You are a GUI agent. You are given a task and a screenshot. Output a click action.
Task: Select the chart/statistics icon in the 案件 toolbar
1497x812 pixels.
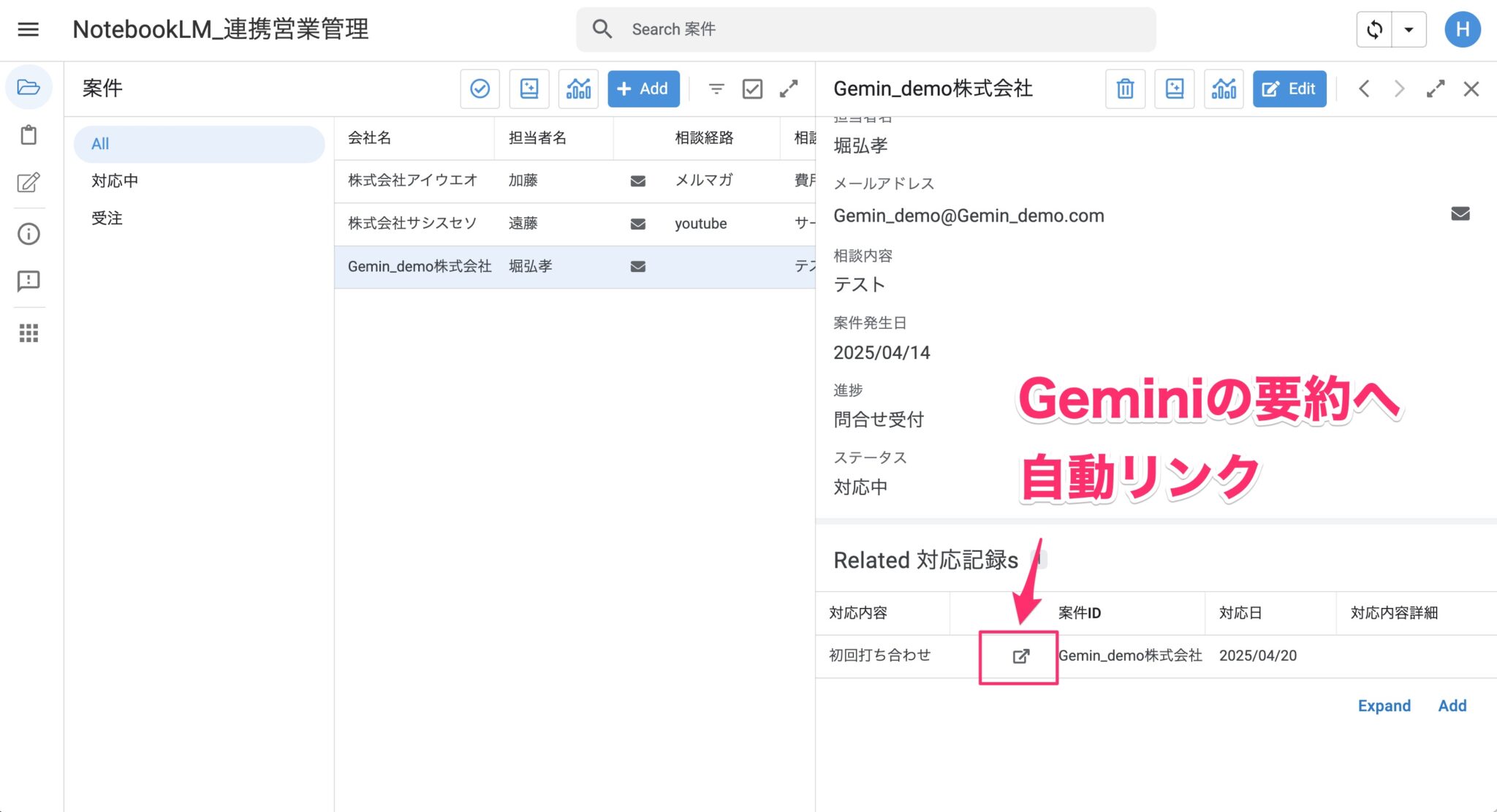point(577,88)
